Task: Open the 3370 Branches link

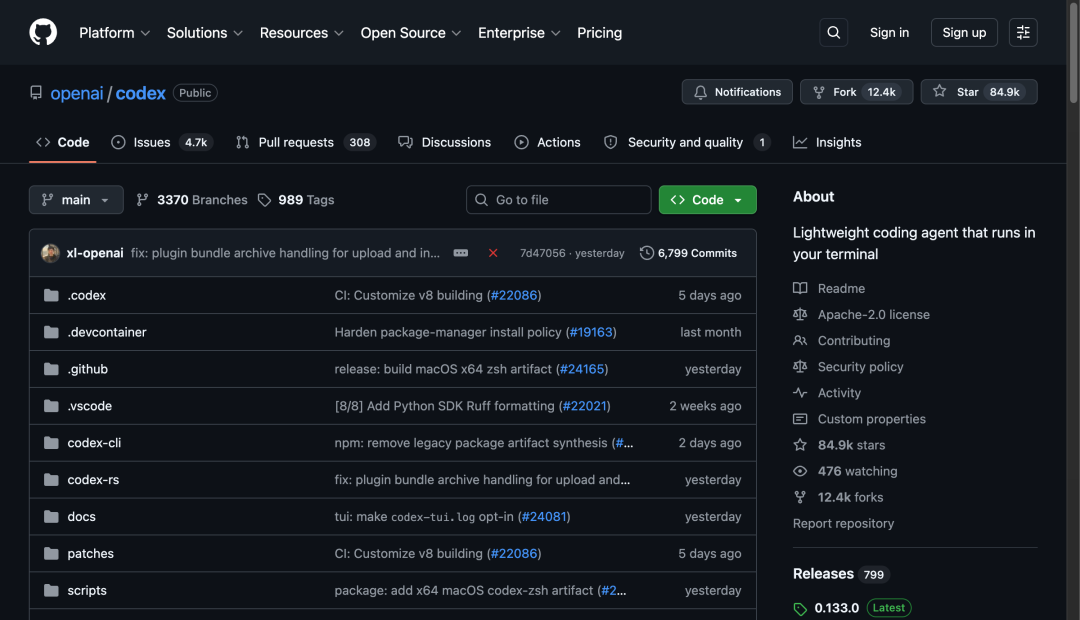Action: (x=191, y=200)
